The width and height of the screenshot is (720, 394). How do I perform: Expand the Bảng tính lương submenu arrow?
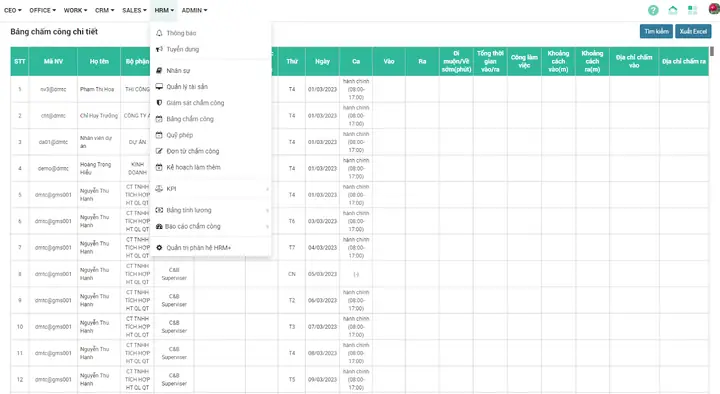267,210
